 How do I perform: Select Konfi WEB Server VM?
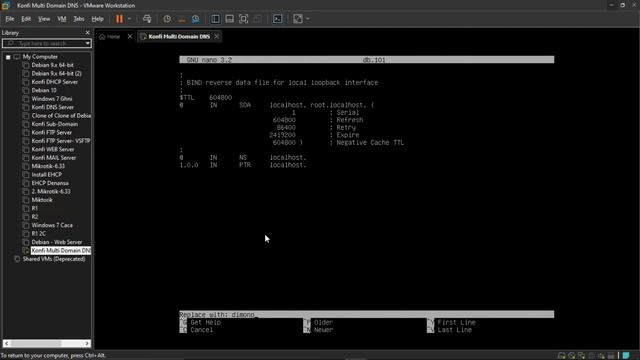tap(53, 149)
